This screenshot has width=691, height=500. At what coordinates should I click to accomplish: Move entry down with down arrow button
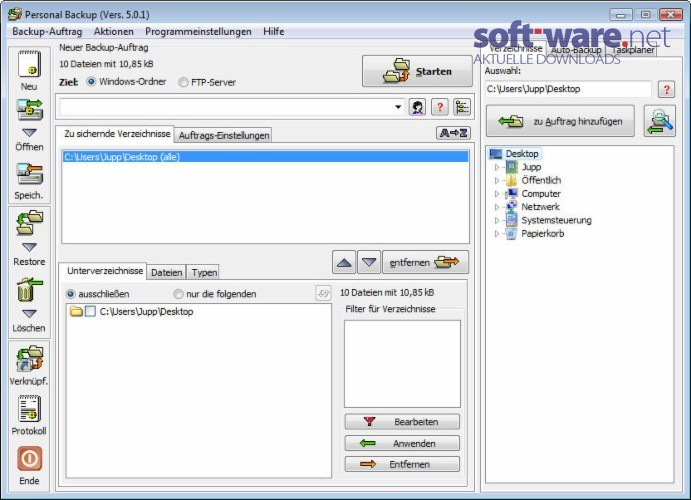pos(369,263)
